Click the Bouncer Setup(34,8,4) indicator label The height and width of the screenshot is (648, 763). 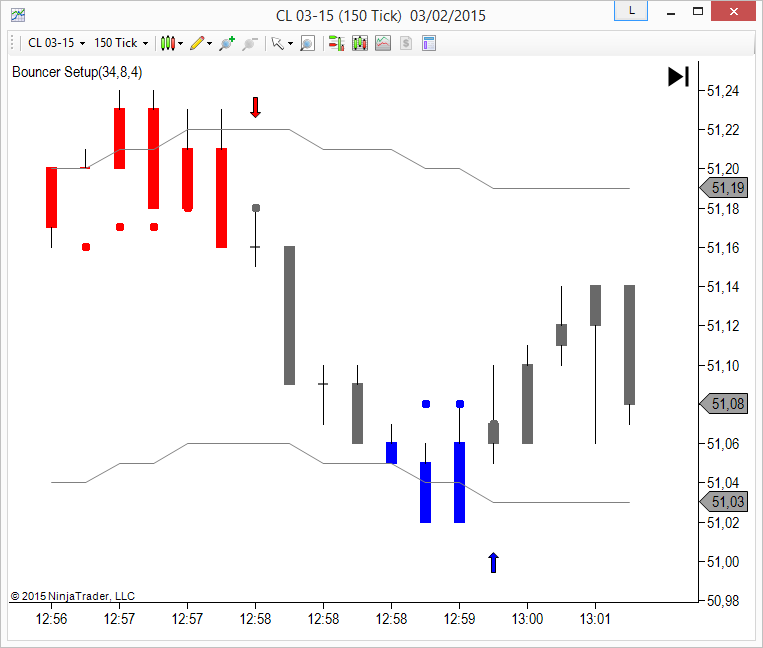pyautogui.click(x=77, y=72)
